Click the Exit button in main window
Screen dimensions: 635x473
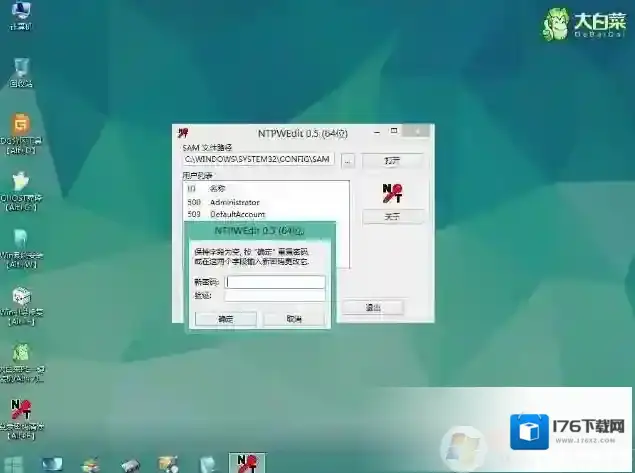pyautogui.click(x=373, y=307)
